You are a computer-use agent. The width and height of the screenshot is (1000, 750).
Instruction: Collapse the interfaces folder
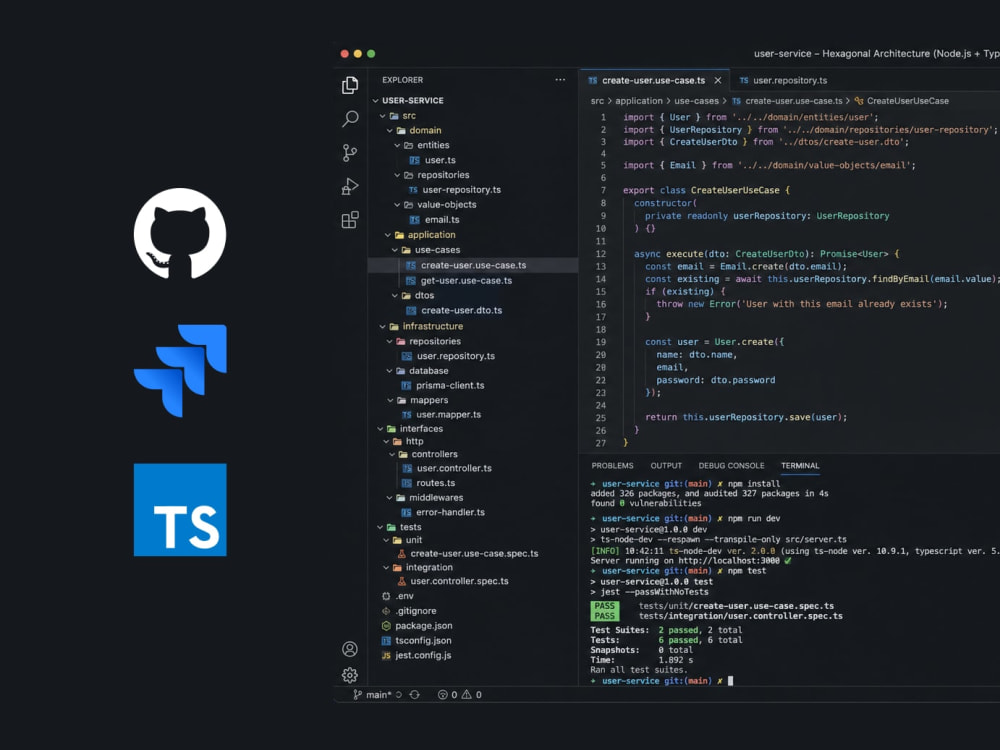pyautogui.click(x=380, y=429)
